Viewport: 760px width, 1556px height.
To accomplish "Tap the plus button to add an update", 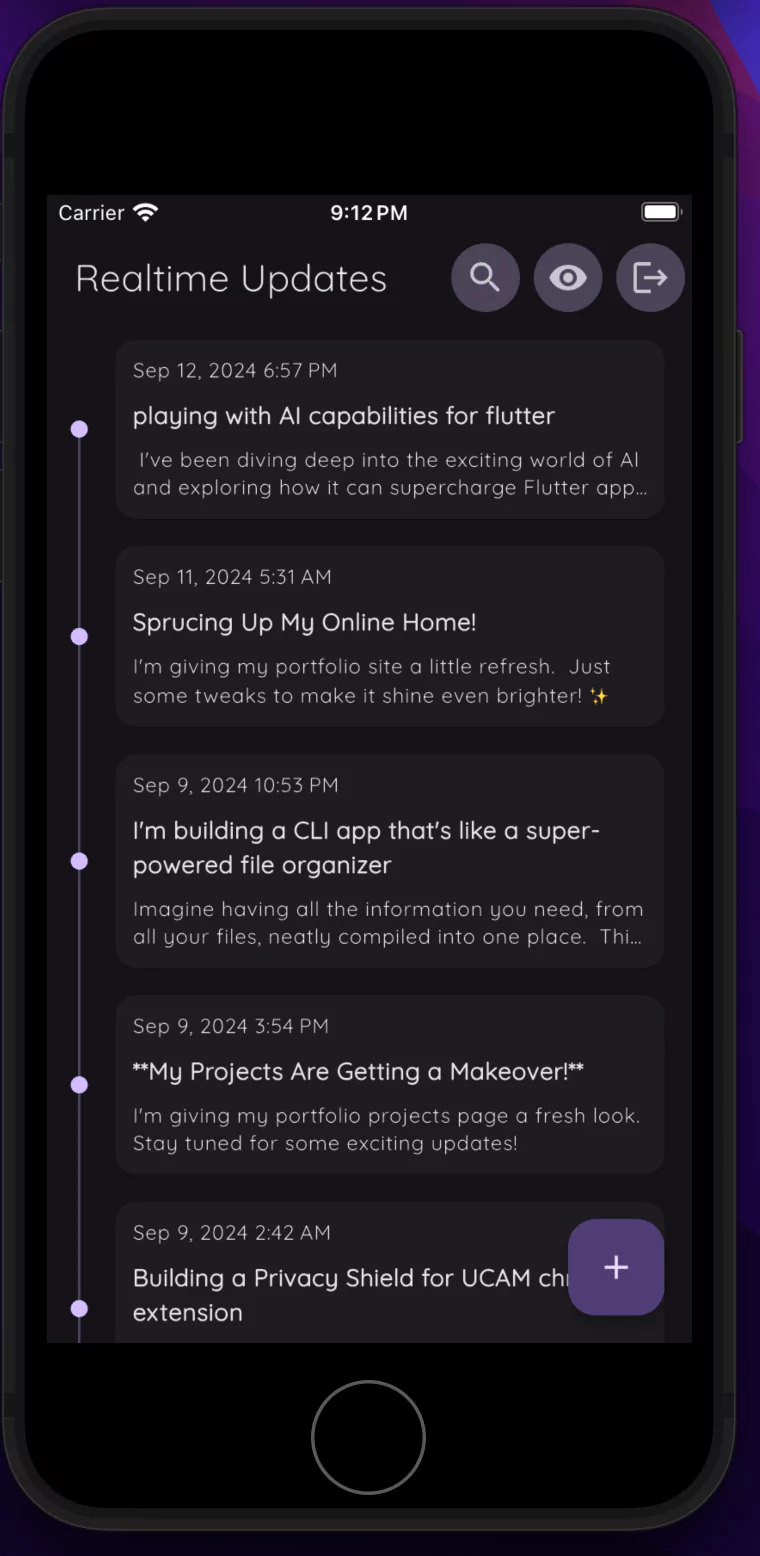I will click(616, 1267).
